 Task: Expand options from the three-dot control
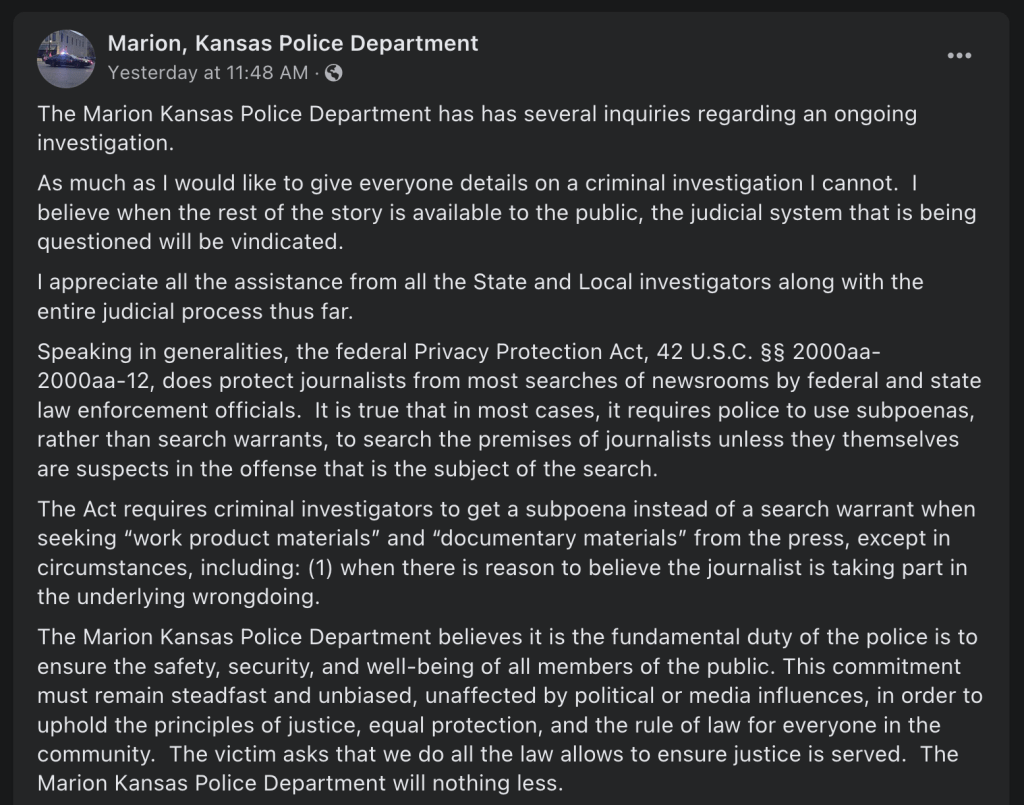(959, 56)
